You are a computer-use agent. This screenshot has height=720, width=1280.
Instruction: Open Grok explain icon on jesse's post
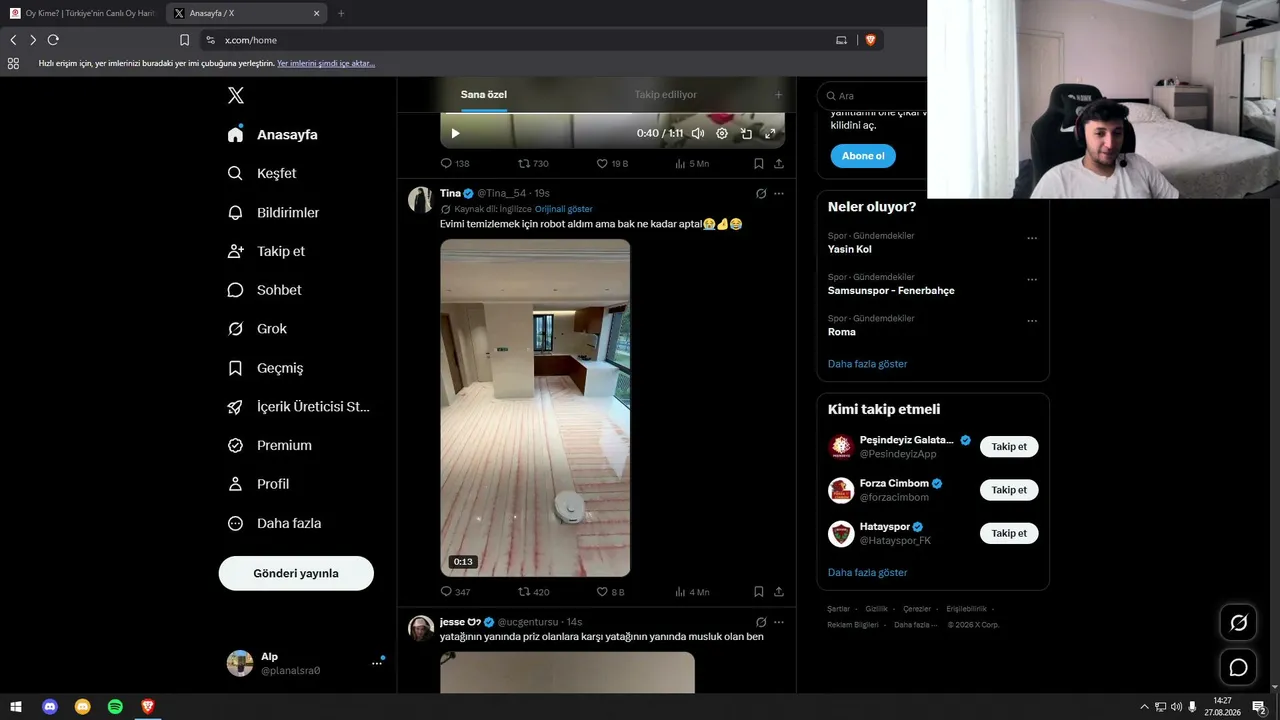coord(761,622)
